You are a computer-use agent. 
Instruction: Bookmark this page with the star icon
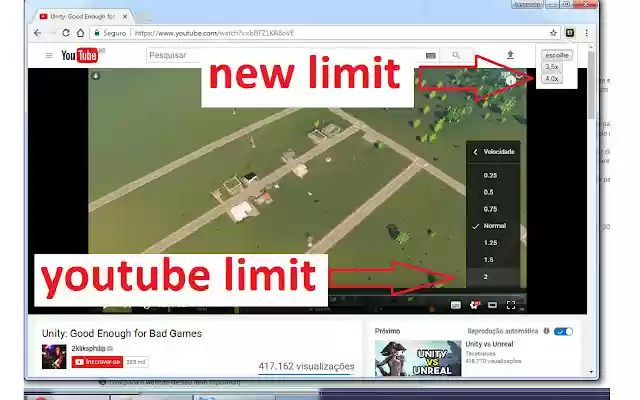point(553,33)
